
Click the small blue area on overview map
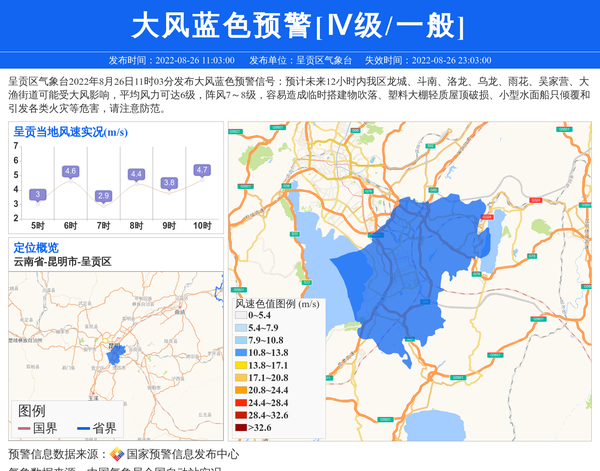coord(113,356)
